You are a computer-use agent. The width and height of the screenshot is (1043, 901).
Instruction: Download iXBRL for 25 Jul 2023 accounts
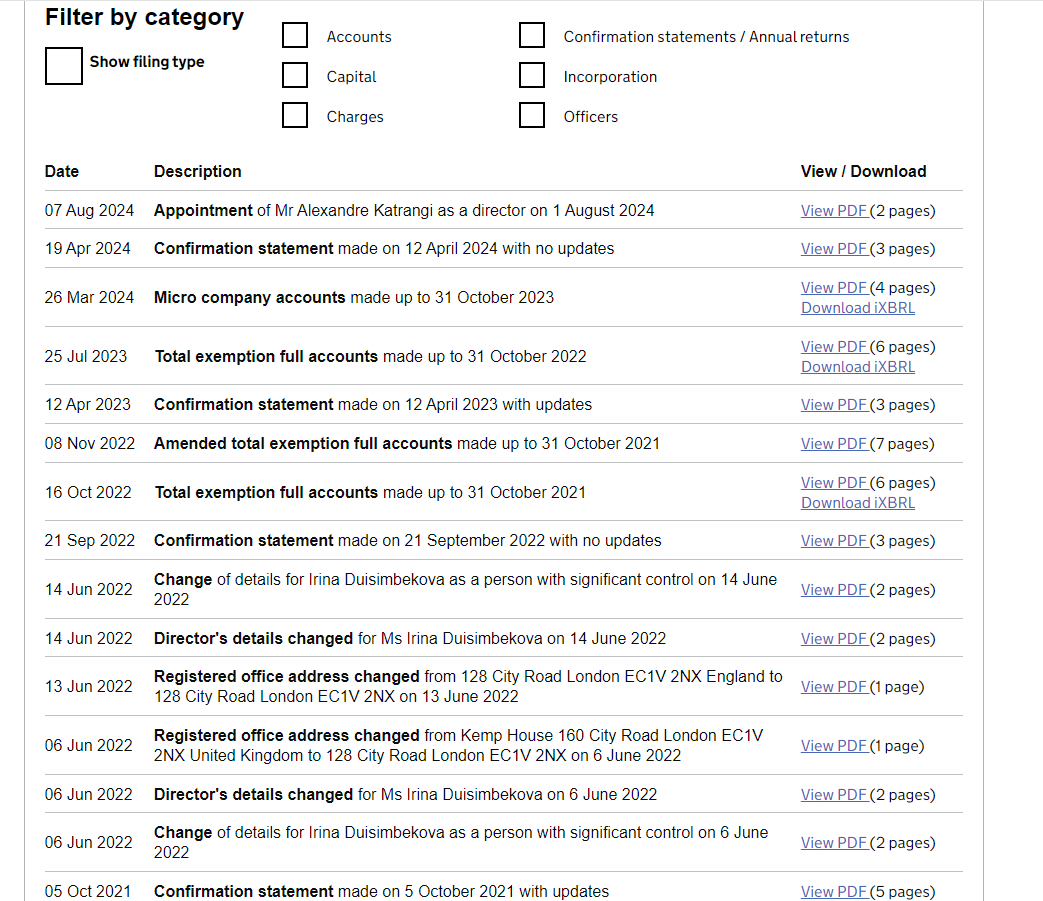(x=857, y=367)
